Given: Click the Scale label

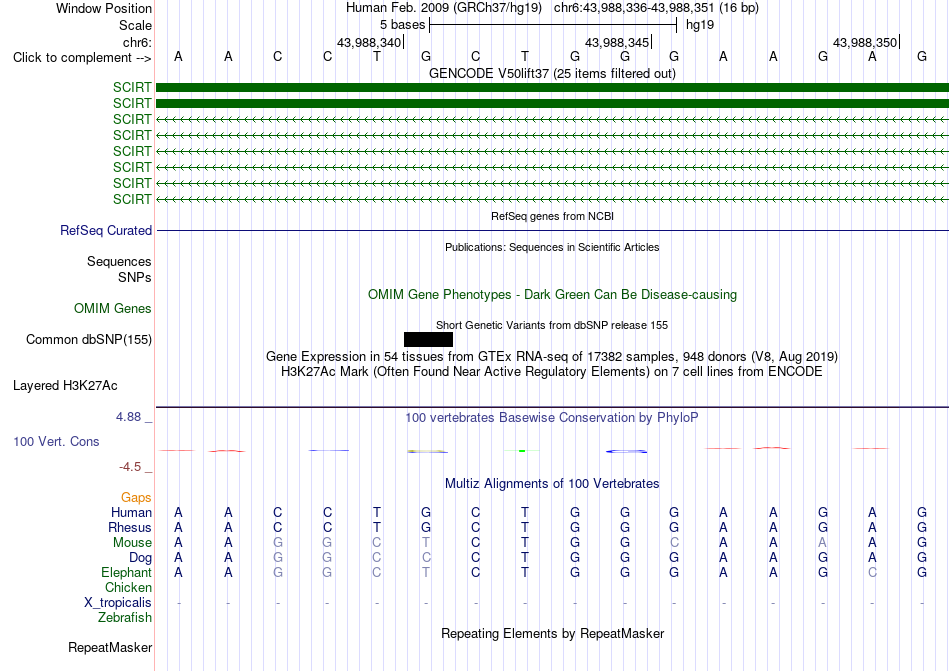Looking at the screenshot, I should (136, 25).
